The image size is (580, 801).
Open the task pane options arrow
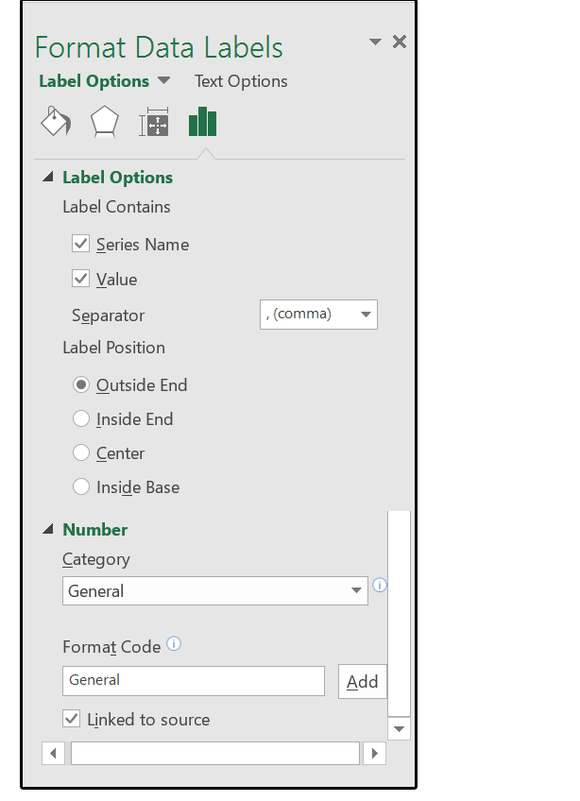point(375,42)
